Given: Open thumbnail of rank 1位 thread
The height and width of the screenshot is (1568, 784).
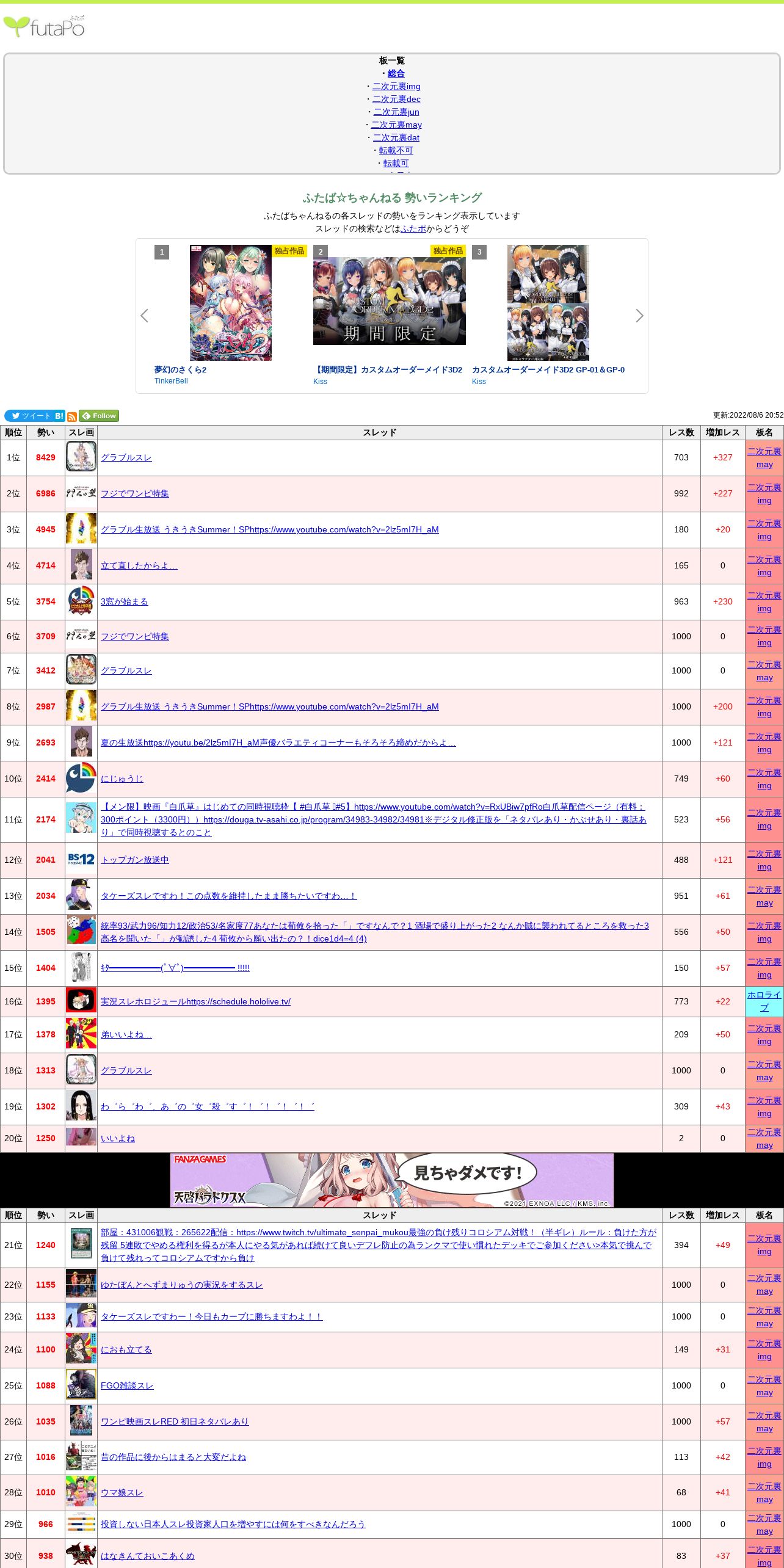Looking at the screenshot, I should click(81, 457).
